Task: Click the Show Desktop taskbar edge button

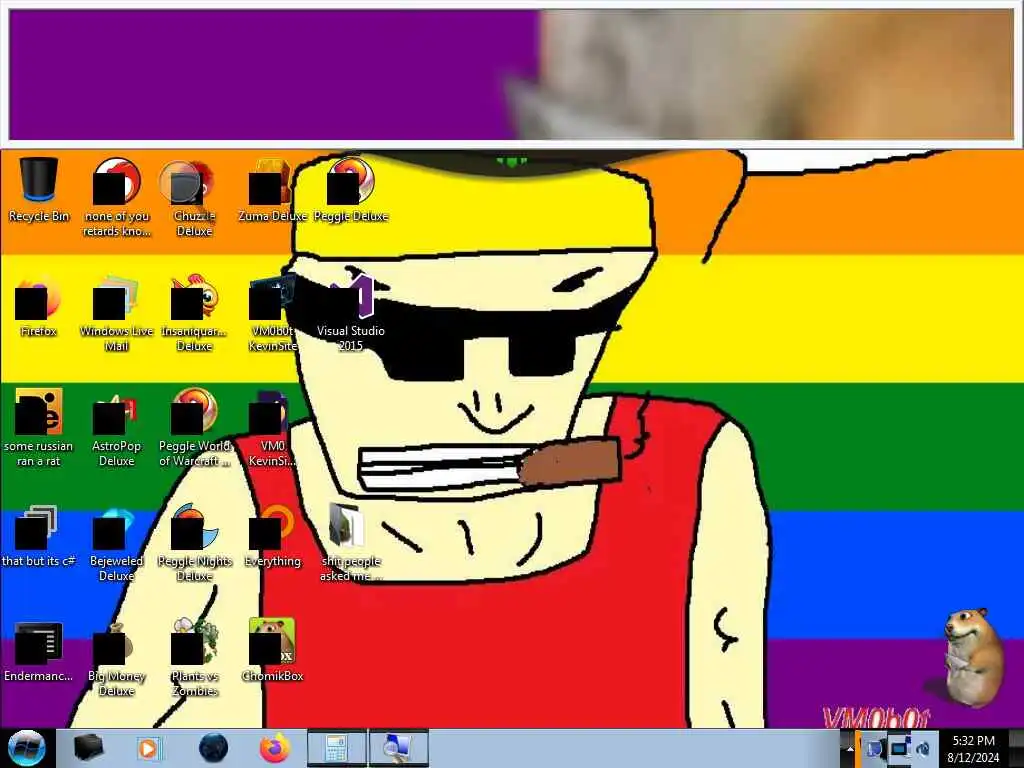Action: click(x=1016, y=748)
